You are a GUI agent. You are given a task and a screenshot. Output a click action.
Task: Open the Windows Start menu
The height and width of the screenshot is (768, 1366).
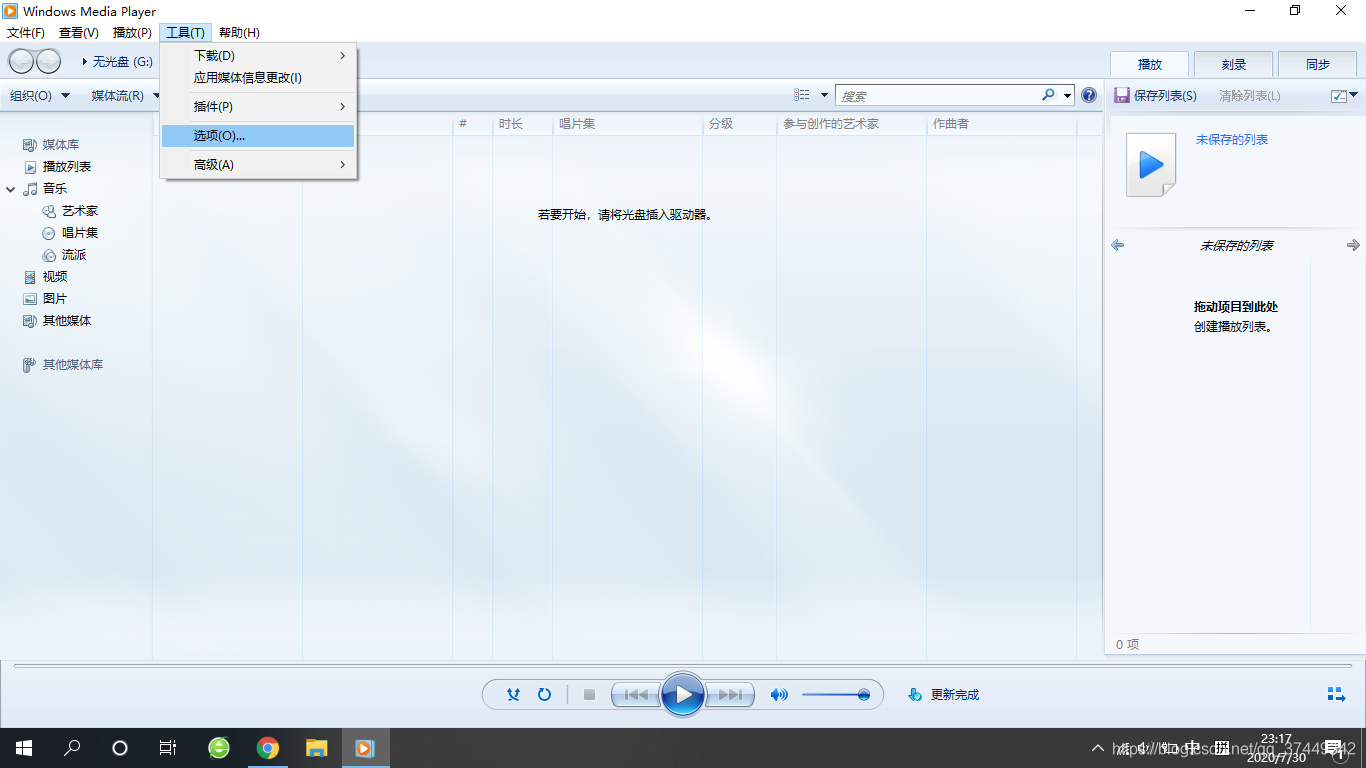[x=24, y=748]
